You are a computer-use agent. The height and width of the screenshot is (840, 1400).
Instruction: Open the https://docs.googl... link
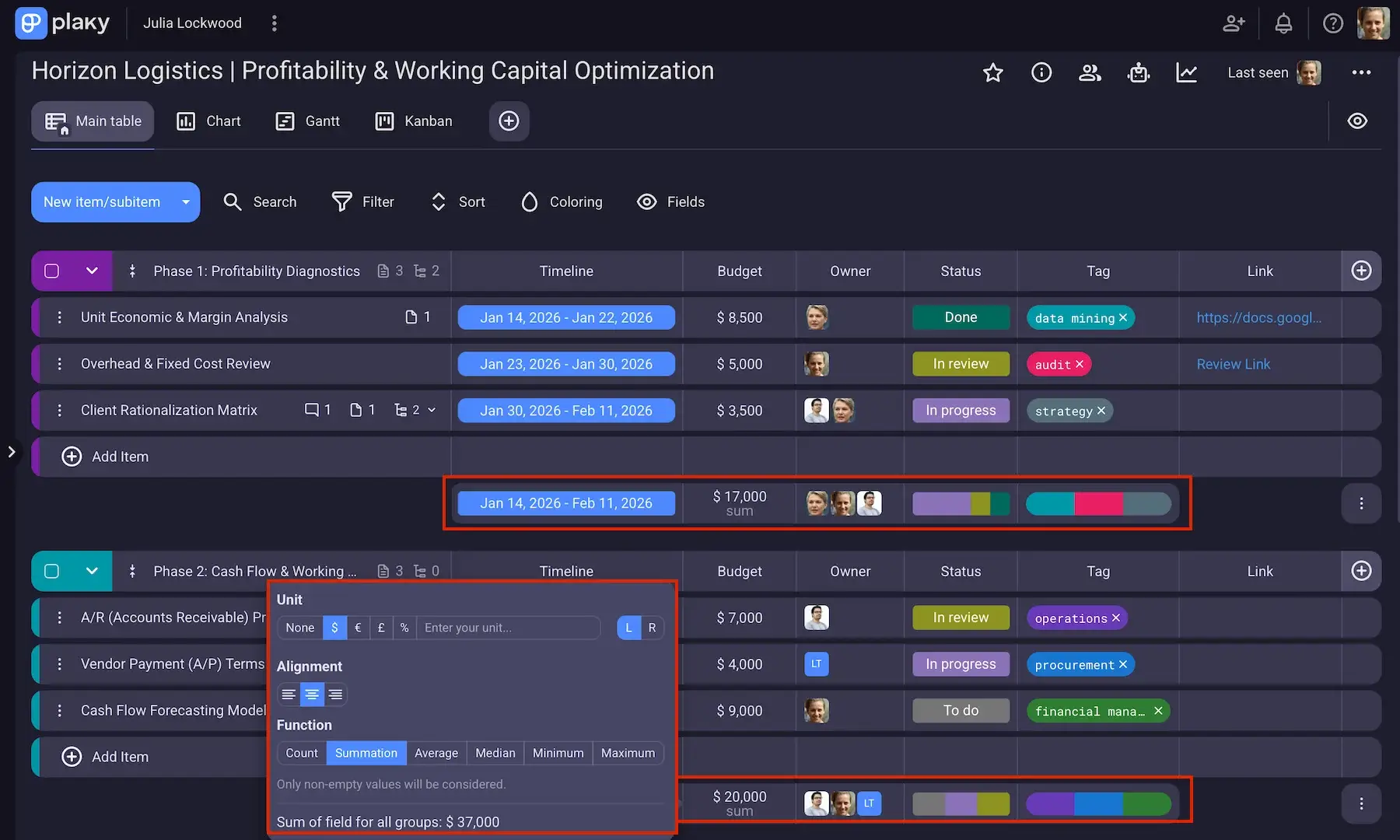pyautogui.click(x=1258, y=317)
